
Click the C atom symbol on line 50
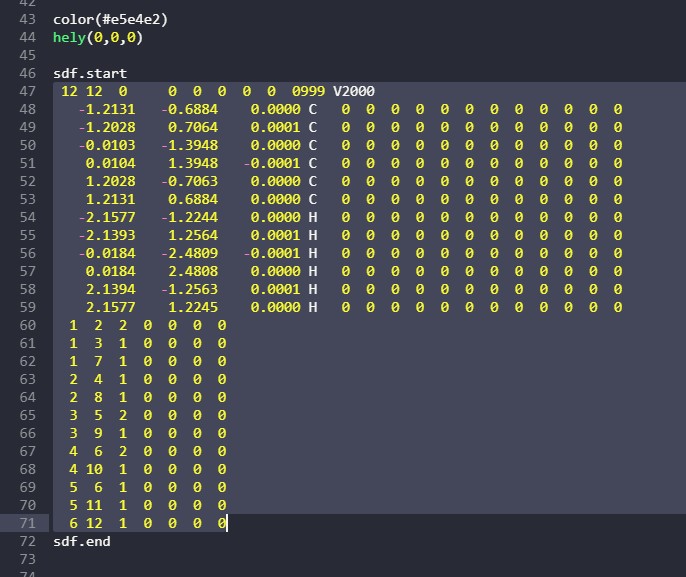pyautogui.click(x=313, y=145)
